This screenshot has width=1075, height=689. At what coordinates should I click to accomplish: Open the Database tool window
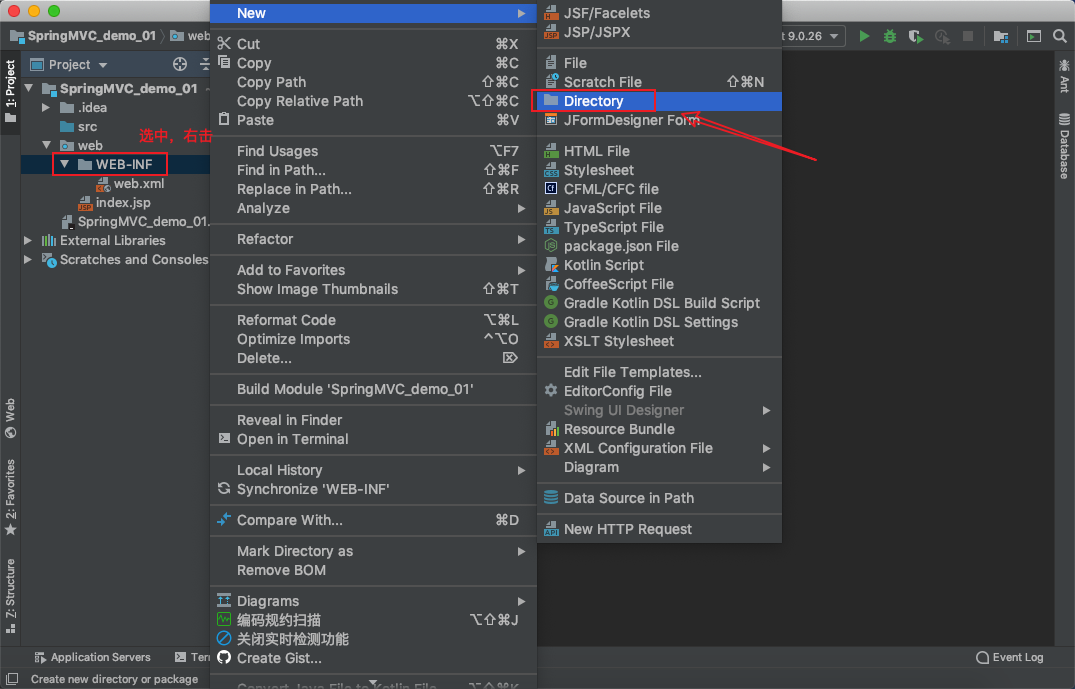pos(1064,146)
